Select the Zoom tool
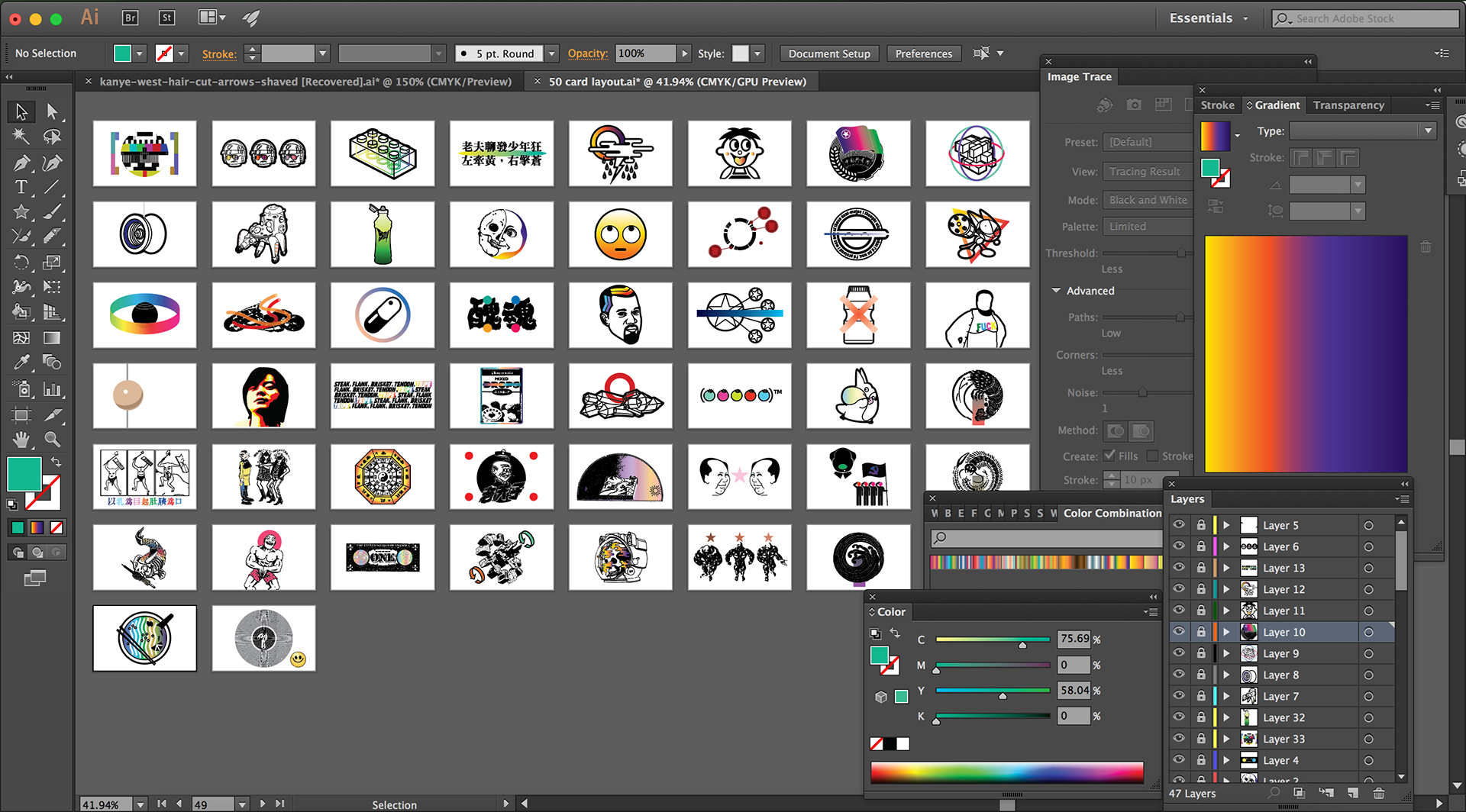 coord(52,439)
